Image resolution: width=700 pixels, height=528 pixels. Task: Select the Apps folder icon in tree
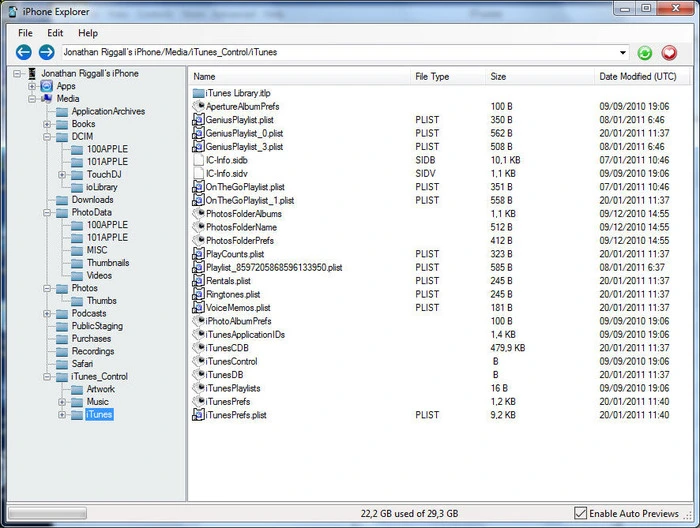(x=46, y=87)
